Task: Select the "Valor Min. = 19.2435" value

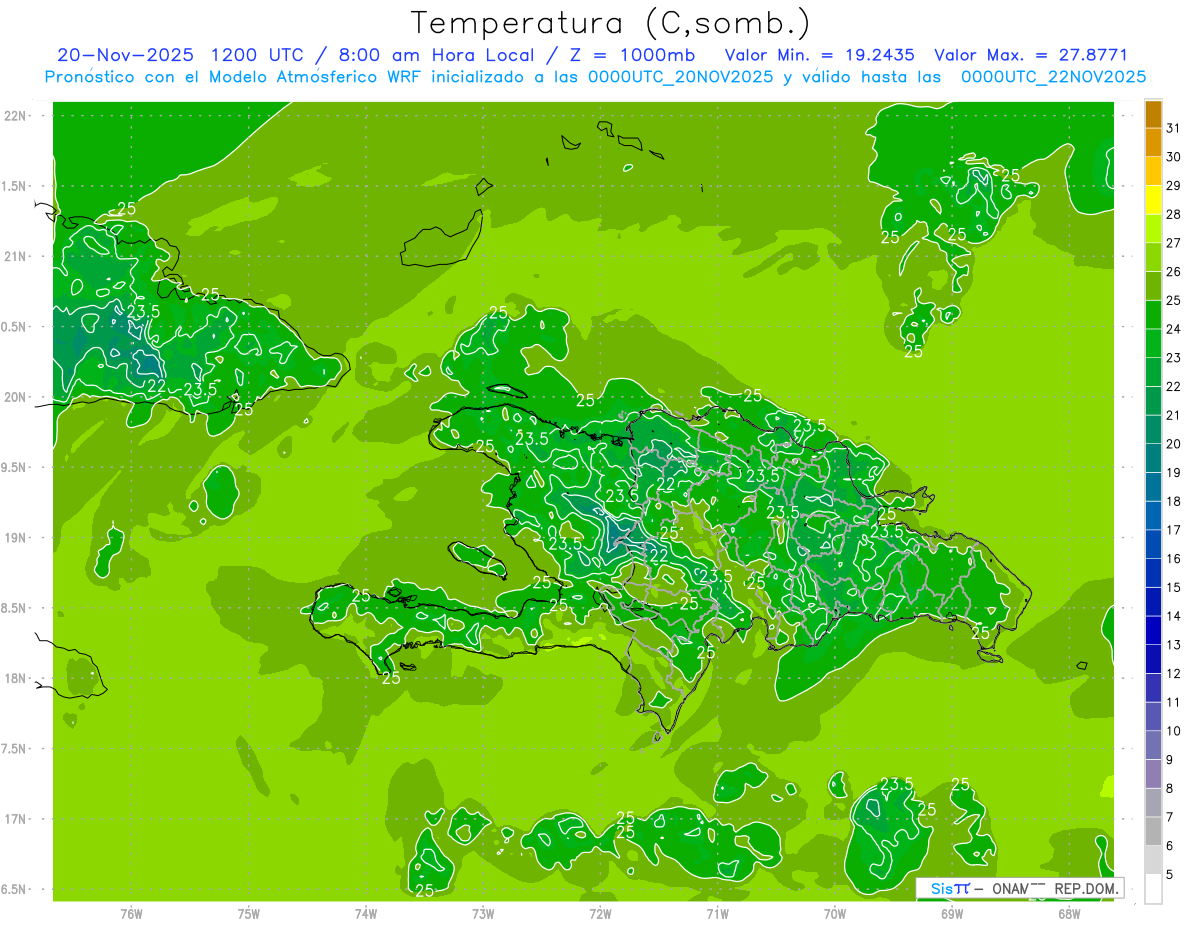Action: click(819, 55)
